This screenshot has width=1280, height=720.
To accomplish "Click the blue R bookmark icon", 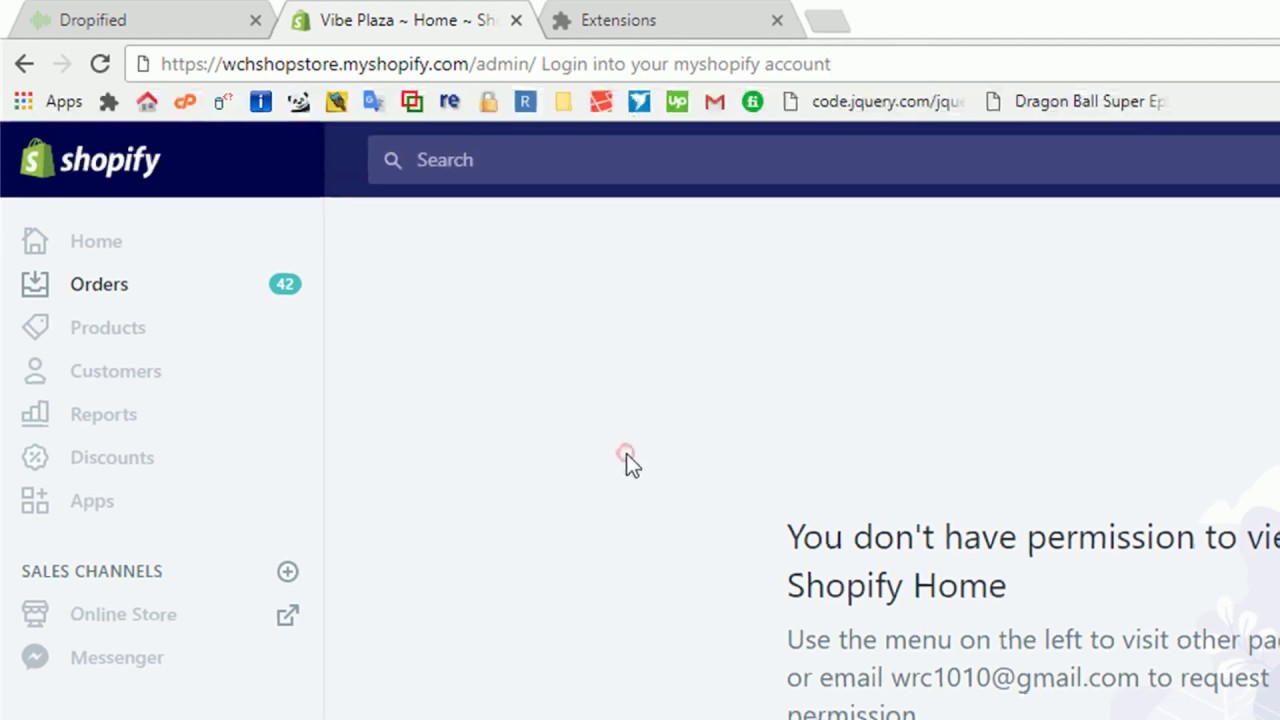I will tap(525, 101).
